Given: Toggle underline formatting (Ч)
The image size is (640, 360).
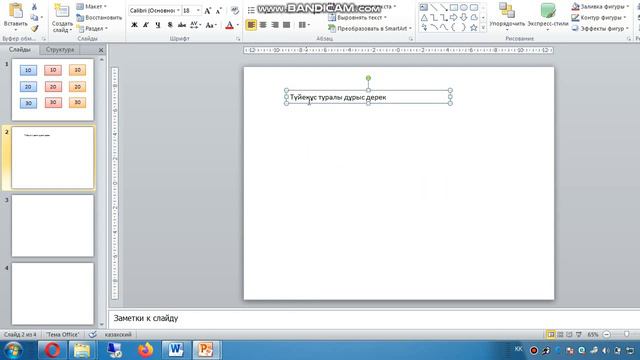Looking at the screenshot, I should (x=158, y=25).
